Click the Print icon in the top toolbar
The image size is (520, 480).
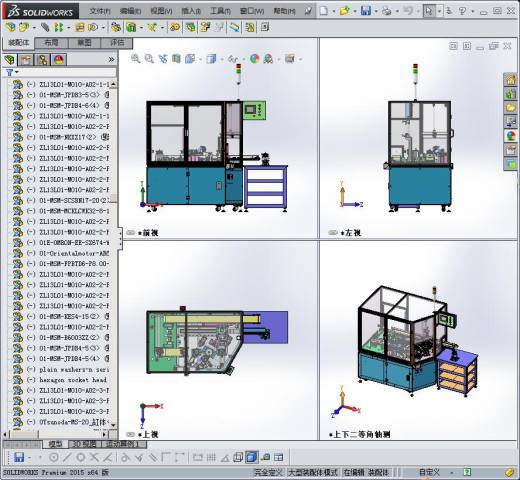pos(387,11)
